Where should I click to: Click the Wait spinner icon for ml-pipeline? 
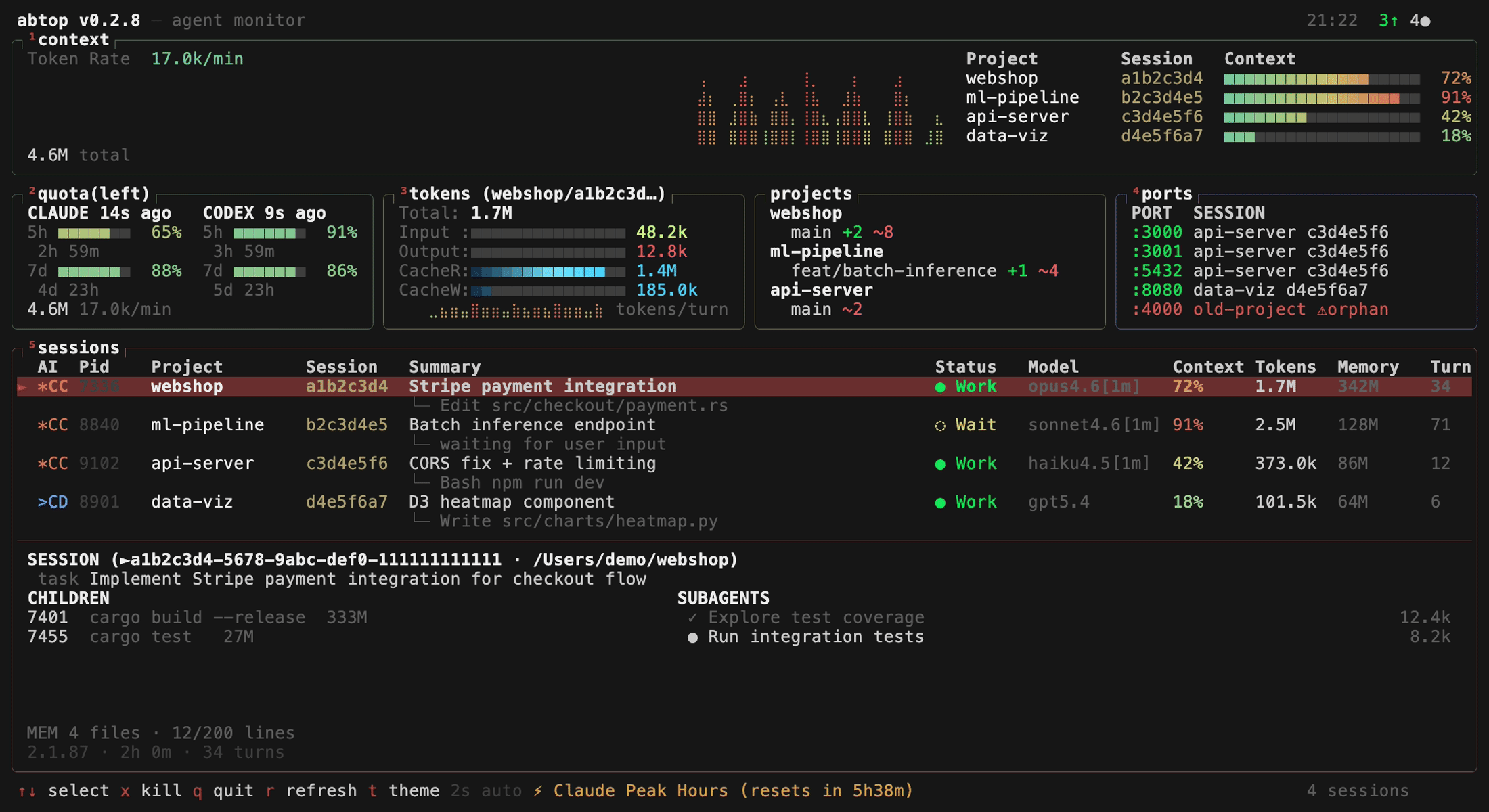coord(939,426)
